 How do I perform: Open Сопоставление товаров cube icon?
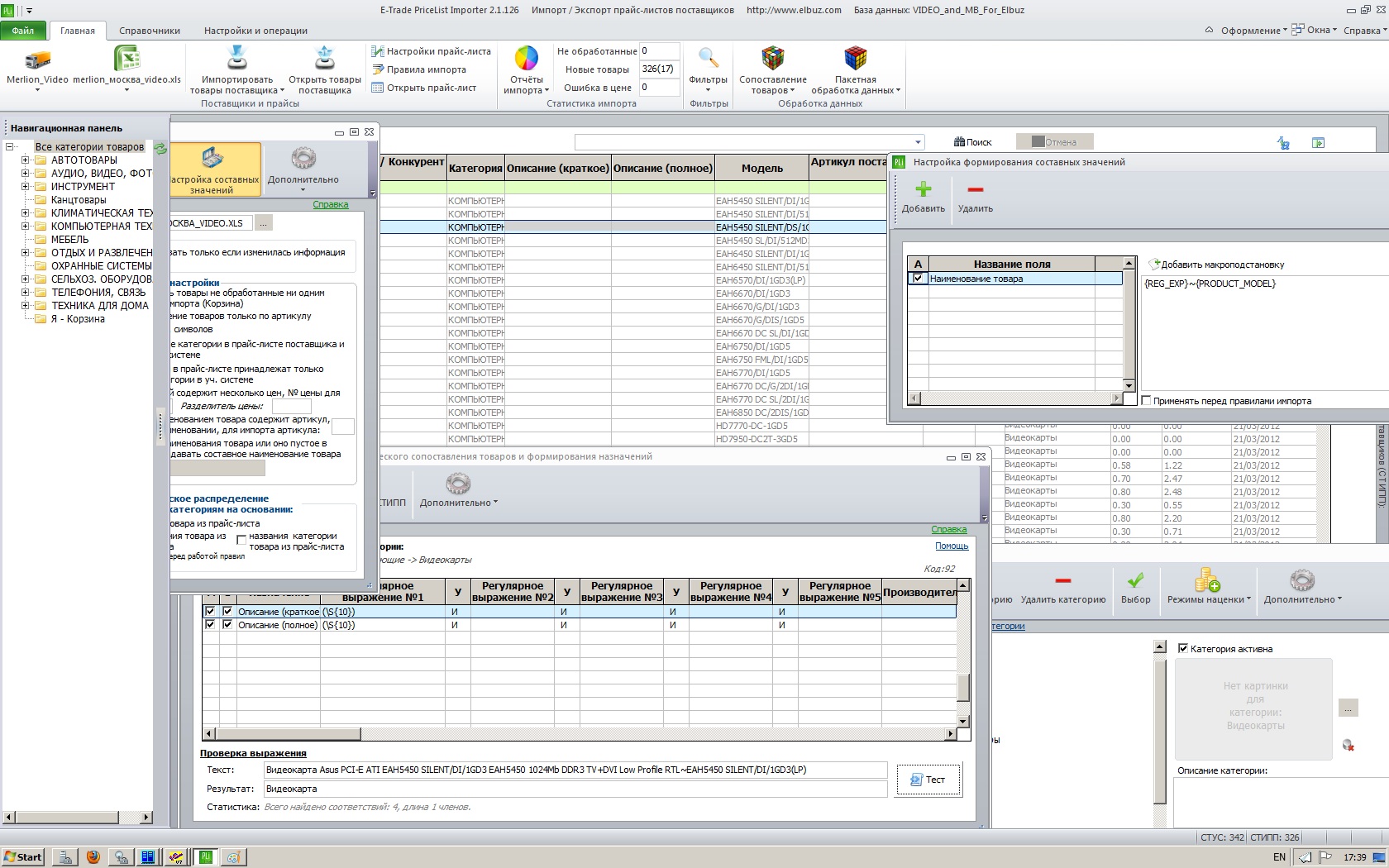(773, 58)
